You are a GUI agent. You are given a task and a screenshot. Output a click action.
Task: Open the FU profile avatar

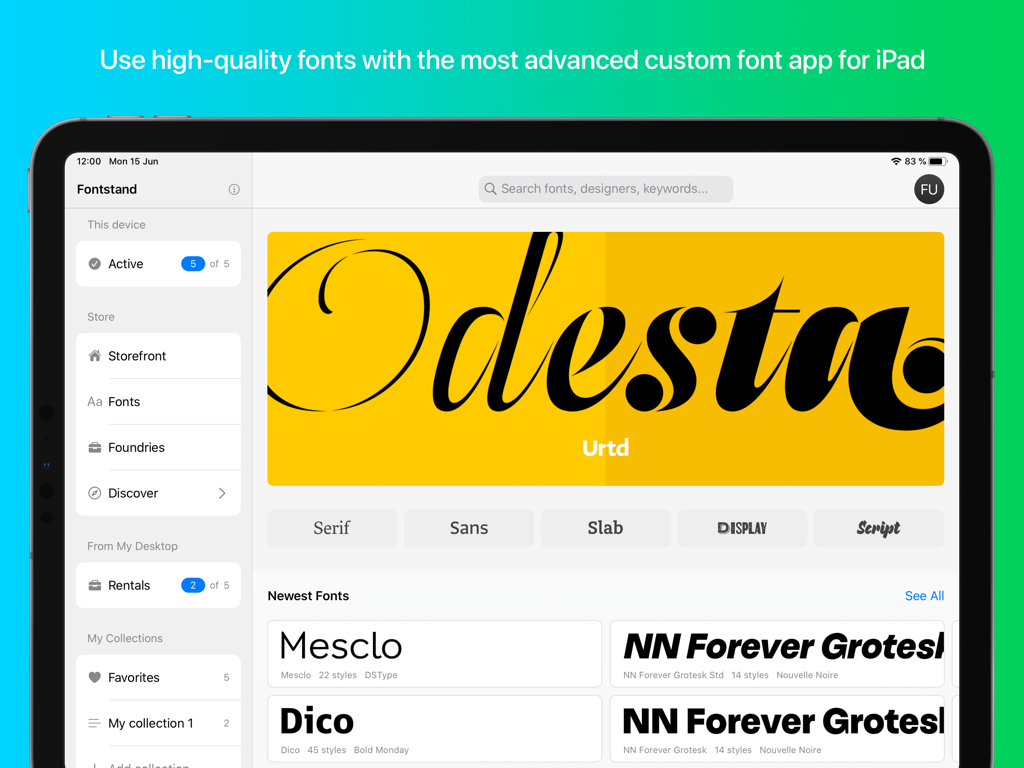tap(928, 189)
